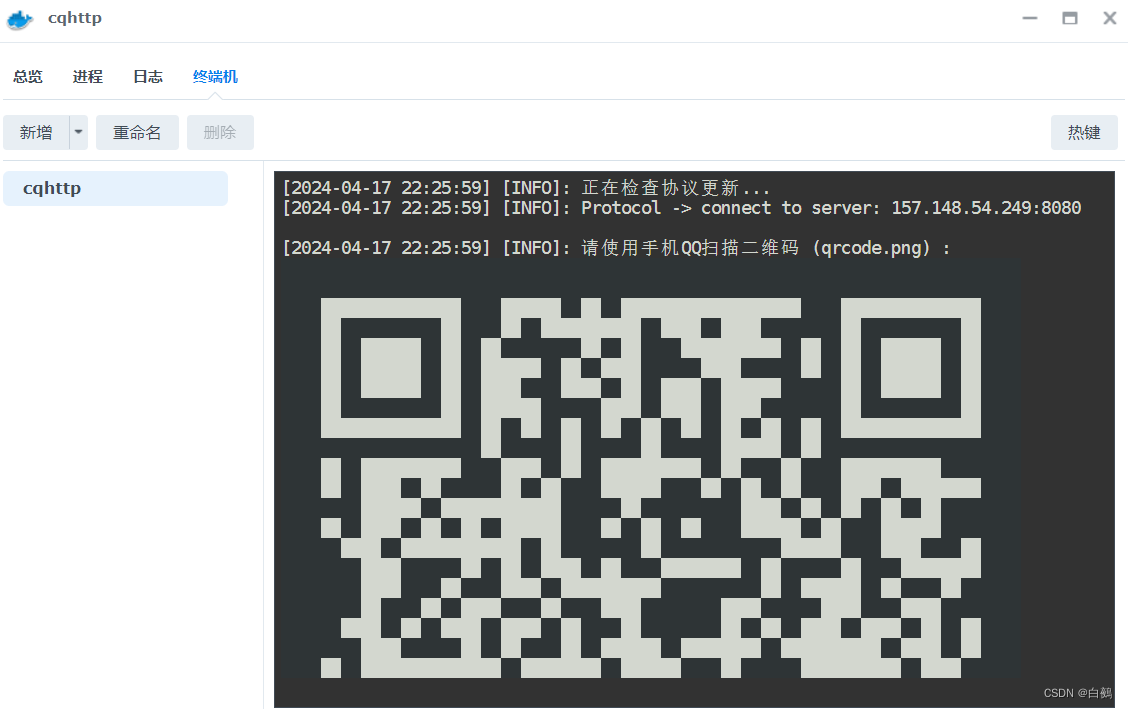Open the 热键 hotkey menu
Screen dimensions: 1128x709
coord(1084,132)
